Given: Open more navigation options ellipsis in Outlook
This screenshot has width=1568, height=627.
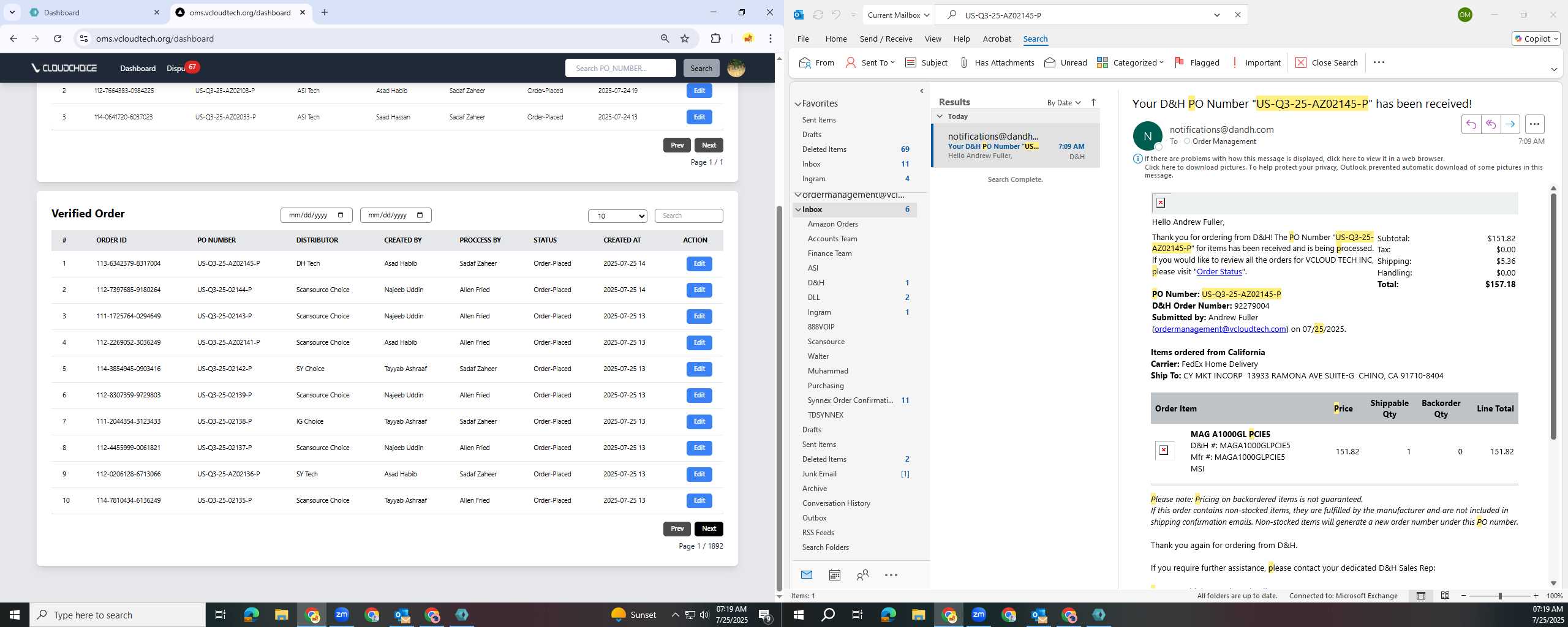Looking at the screenshot, I should [891, 575].
